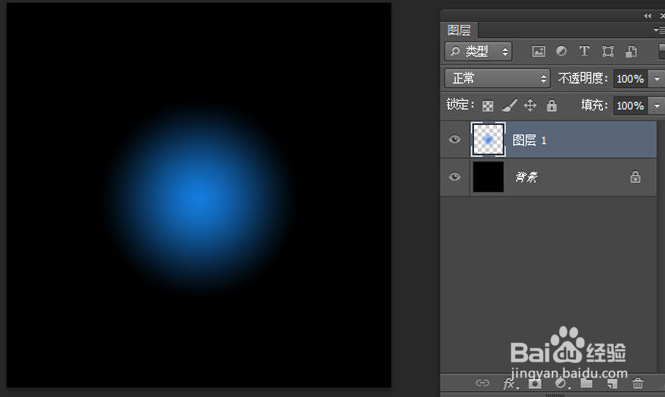Add a layer mask button
The width and height of the screenshot is (665, 397).
click(x=535, y=383)
